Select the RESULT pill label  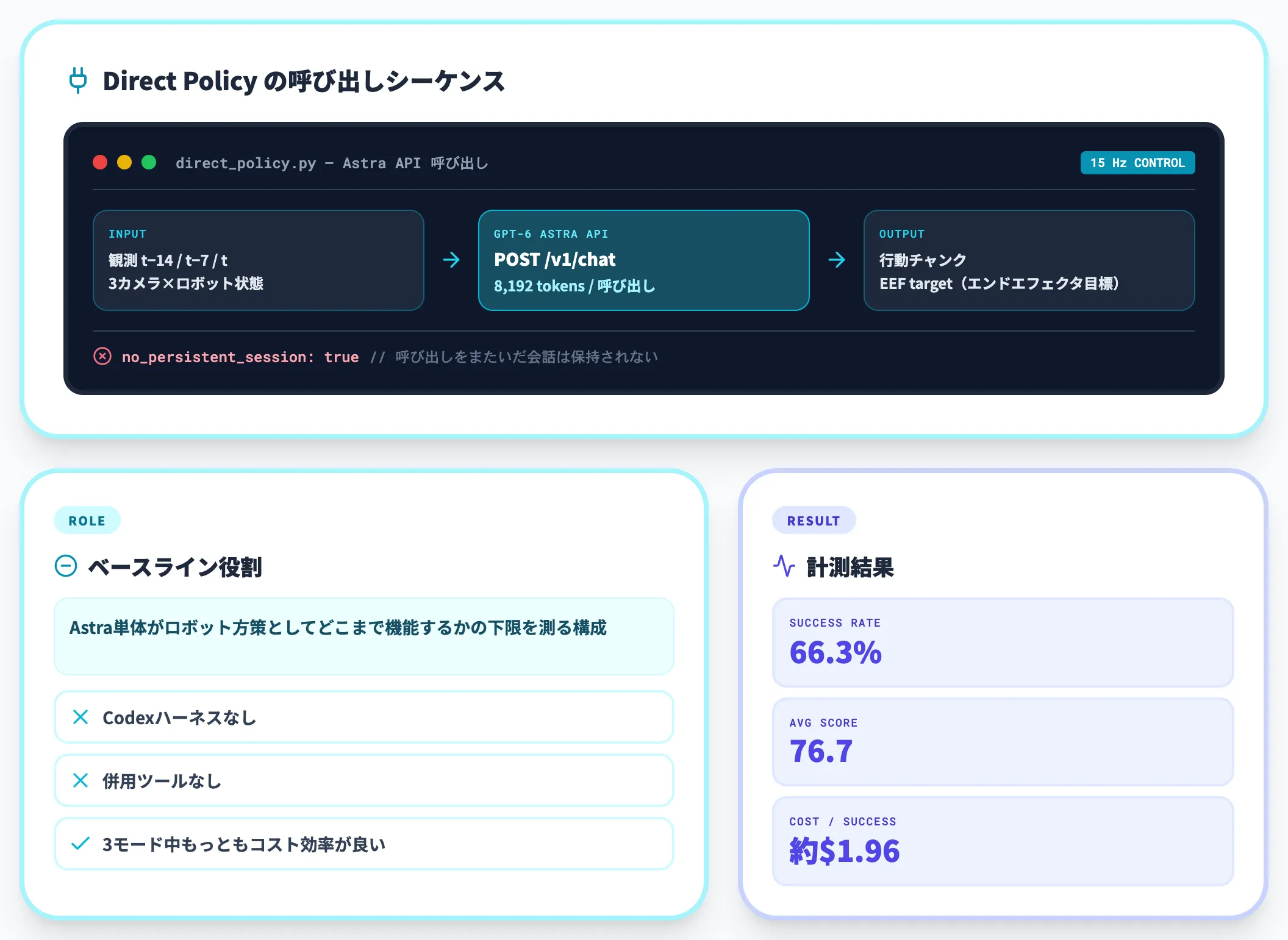(814, 521)
